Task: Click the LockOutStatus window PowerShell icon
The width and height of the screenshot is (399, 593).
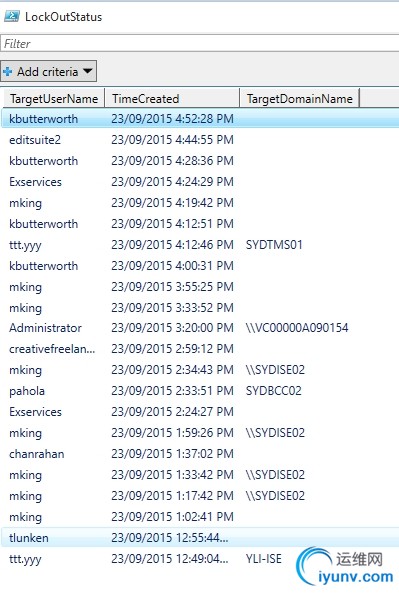Action: 11,17
